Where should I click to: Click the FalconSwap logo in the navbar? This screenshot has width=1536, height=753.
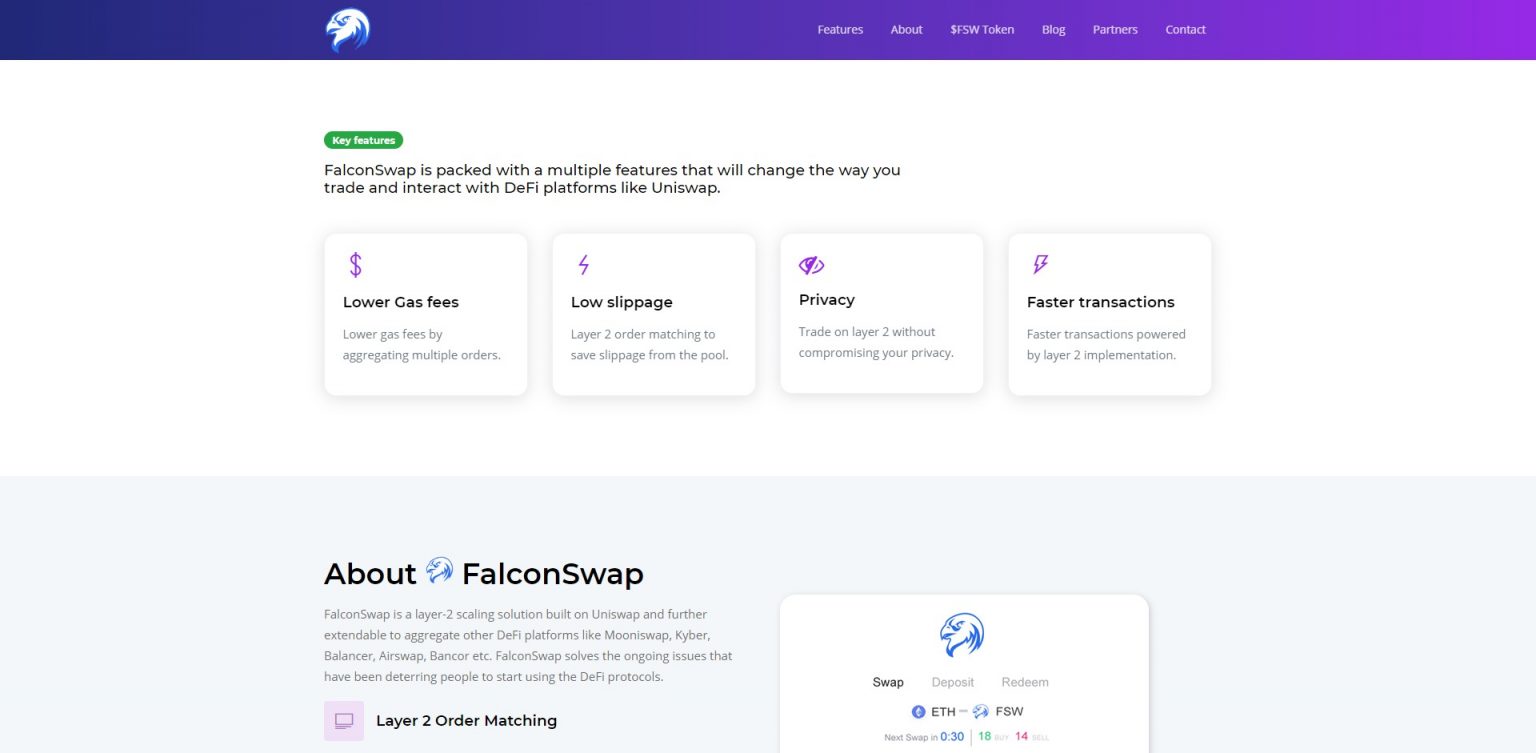[347, 29]
